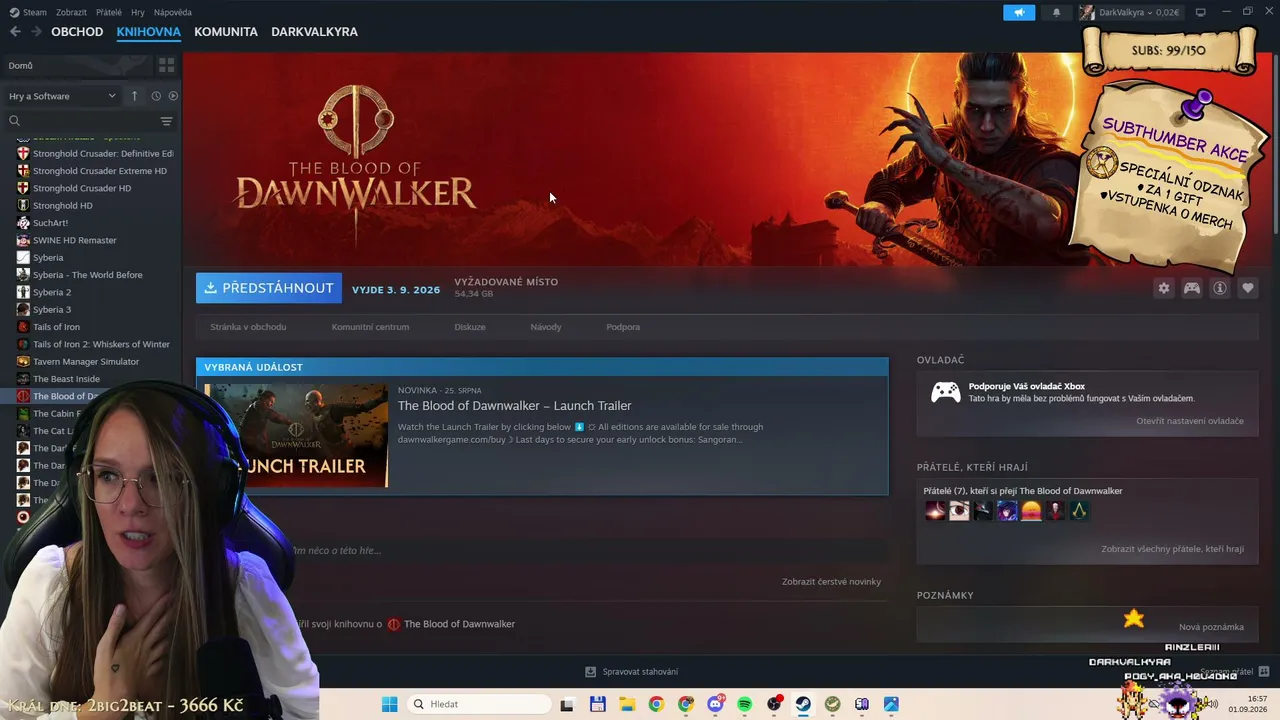This screenshot has width=1280, height=720.
Task: Click the PŘEDSTÁHNOUT preload button
Action: (269, 288)
